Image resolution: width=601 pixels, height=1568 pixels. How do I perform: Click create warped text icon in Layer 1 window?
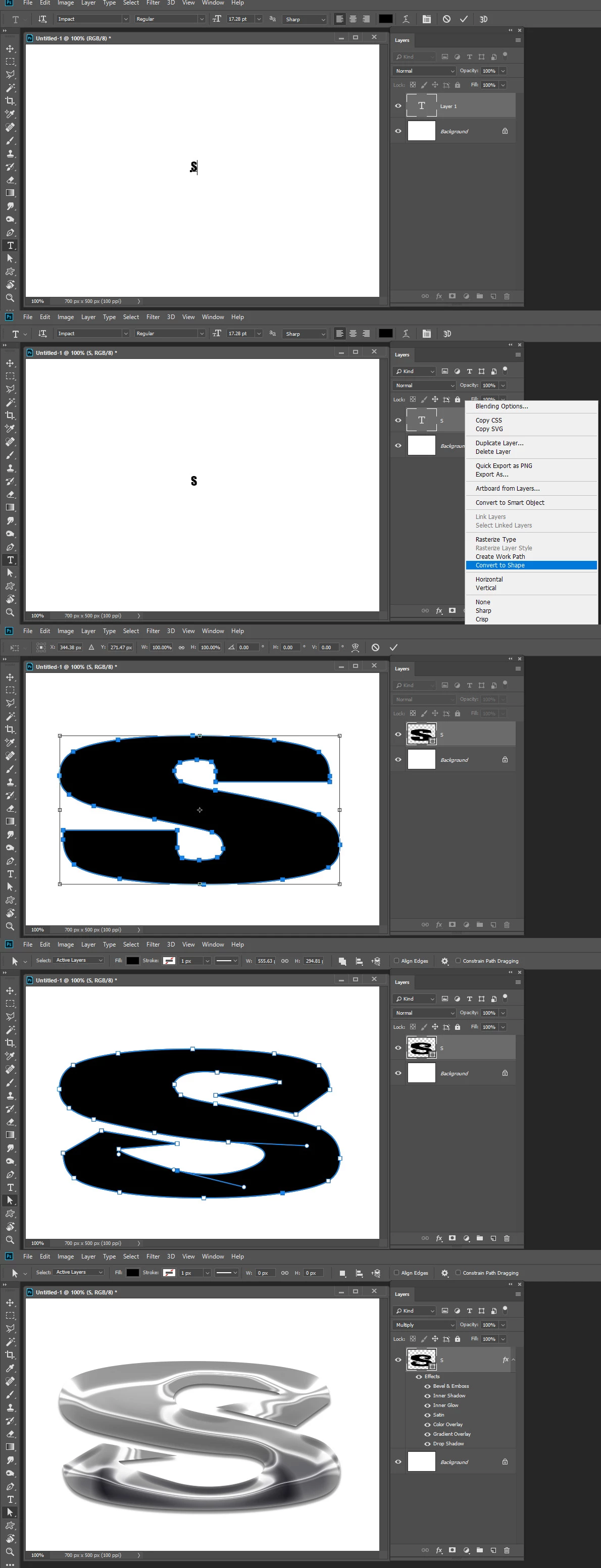(x=406, y=19)
